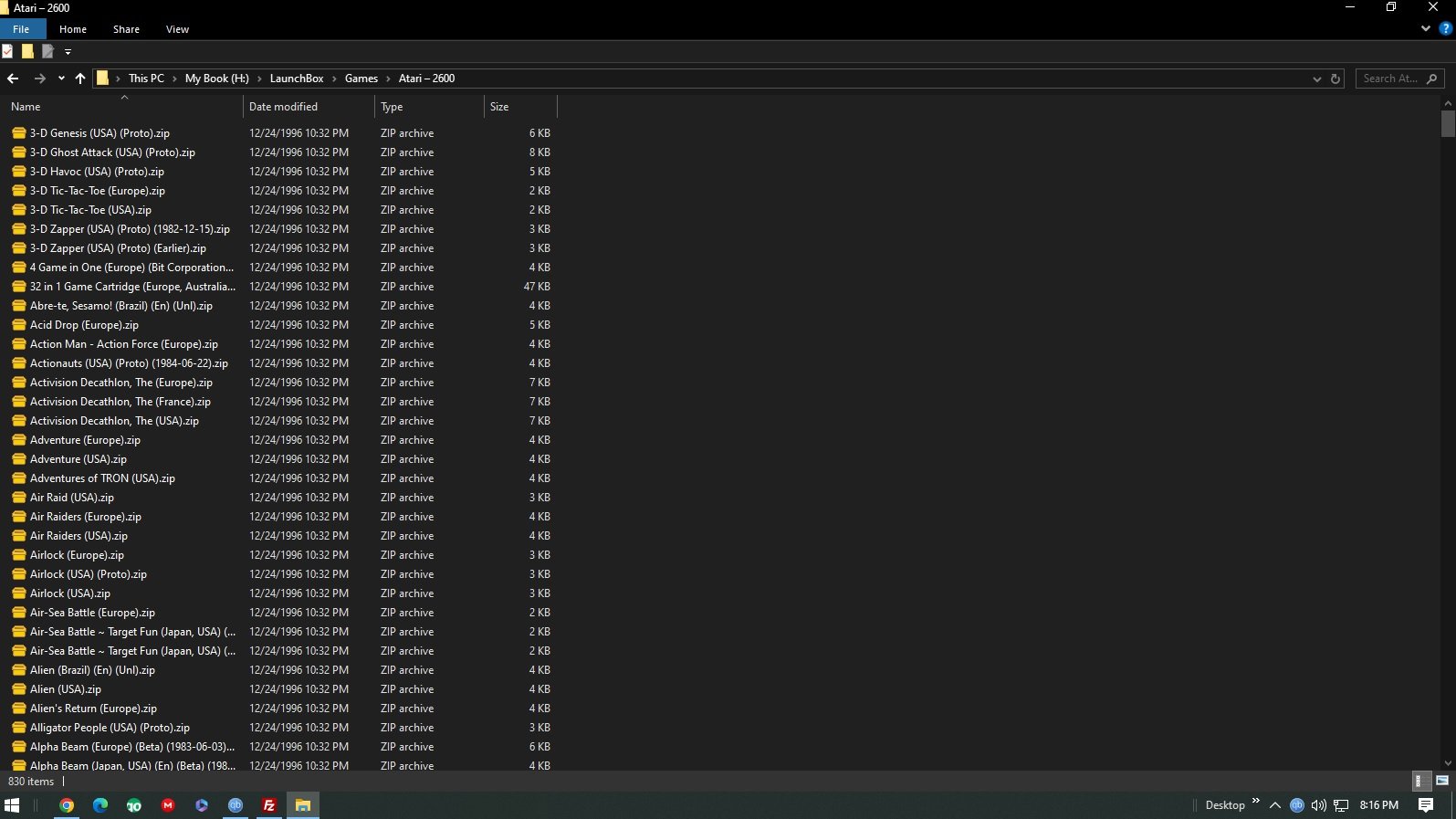This screenshot has width=1456, height=819.
Task: Click the Properties icon in quick access toolbar
Action: pos(7,51)
